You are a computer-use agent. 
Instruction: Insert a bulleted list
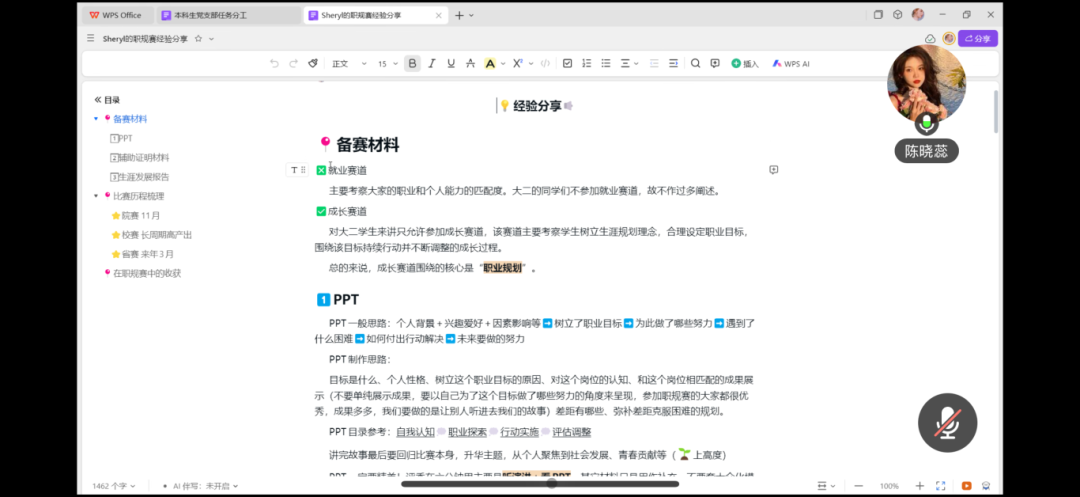click(605, 63)
